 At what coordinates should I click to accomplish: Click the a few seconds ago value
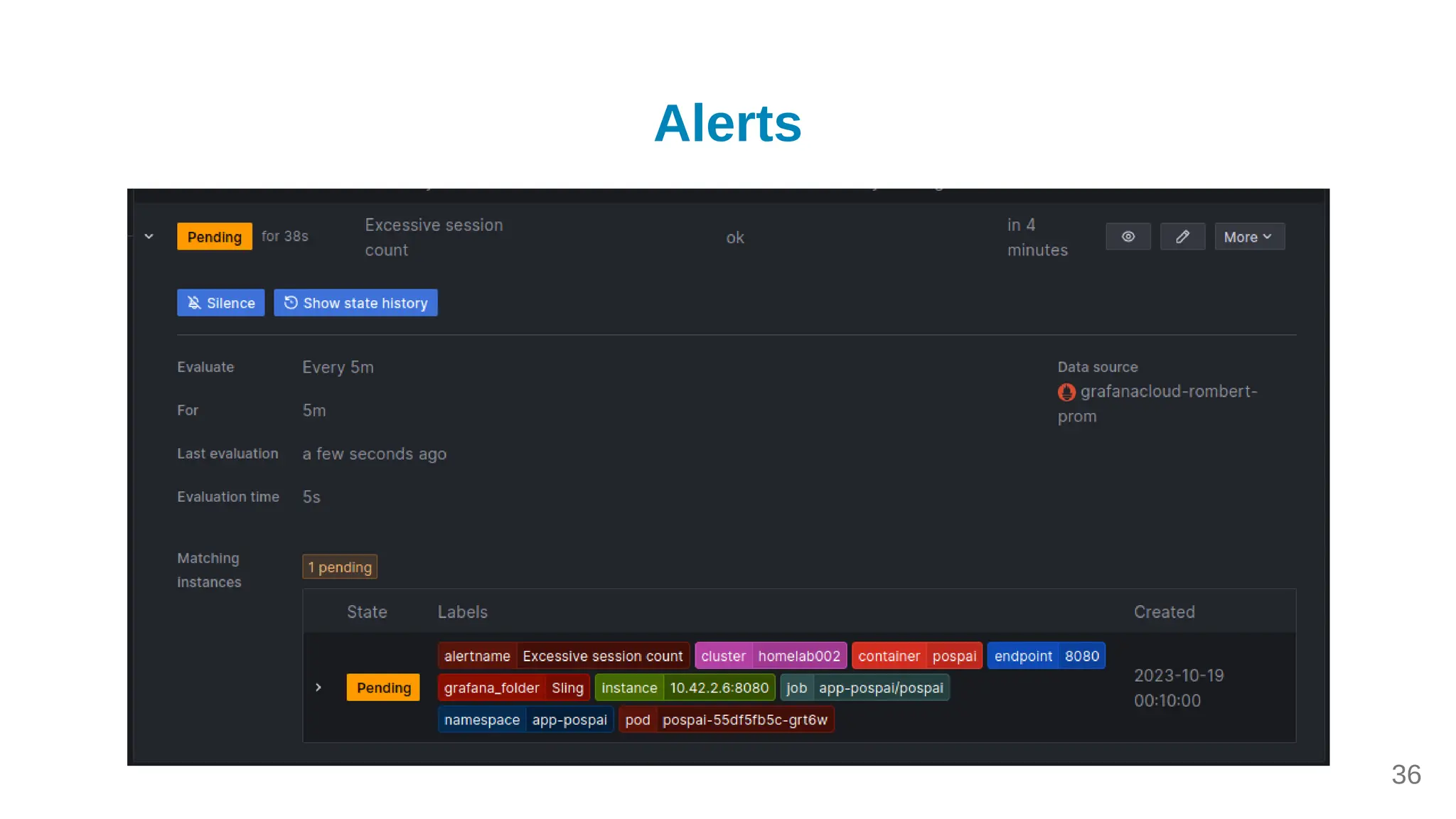(x=374, y=454)
